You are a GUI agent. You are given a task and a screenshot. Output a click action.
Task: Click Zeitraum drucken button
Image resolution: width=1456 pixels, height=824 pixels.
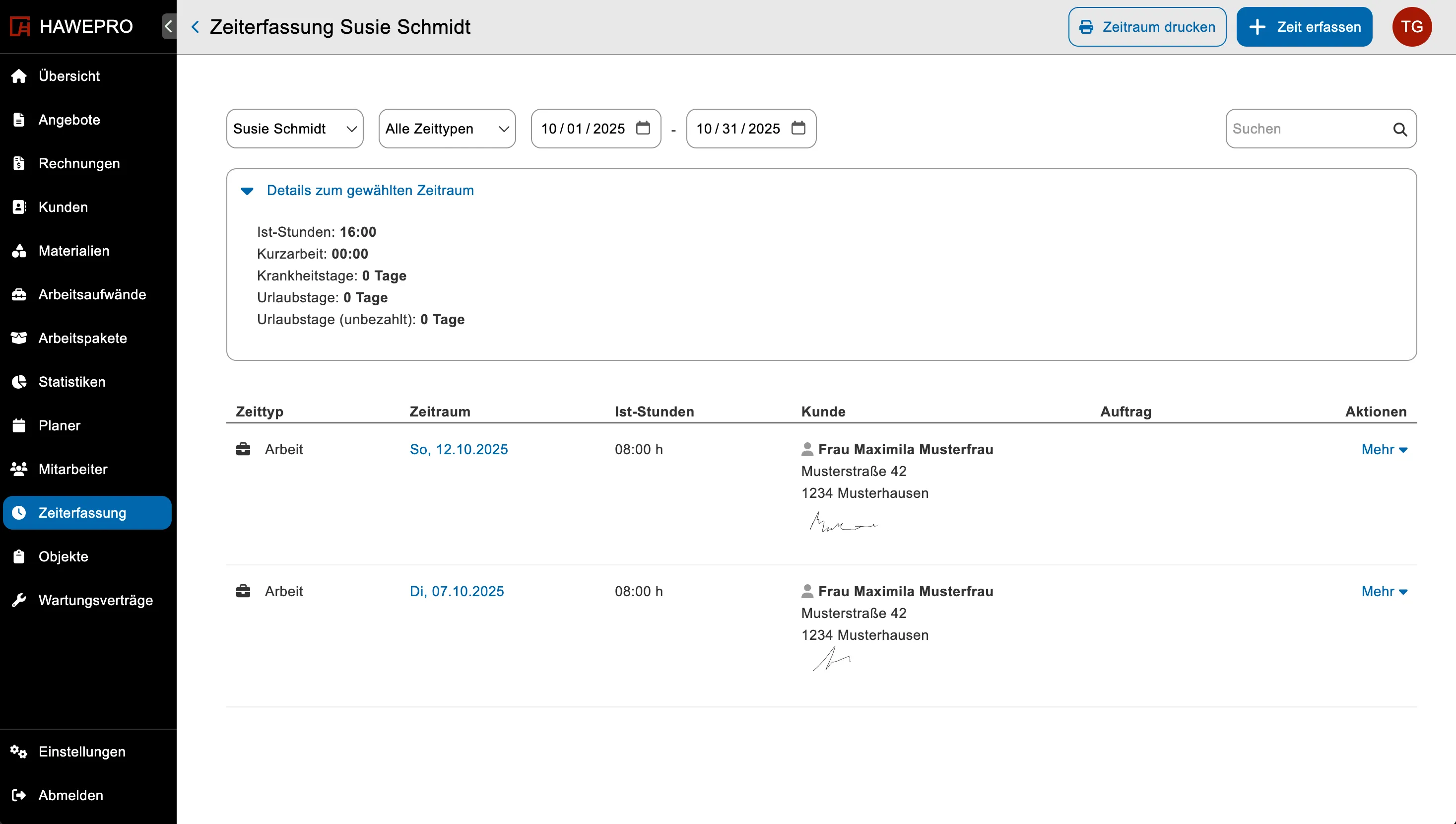1146,27
